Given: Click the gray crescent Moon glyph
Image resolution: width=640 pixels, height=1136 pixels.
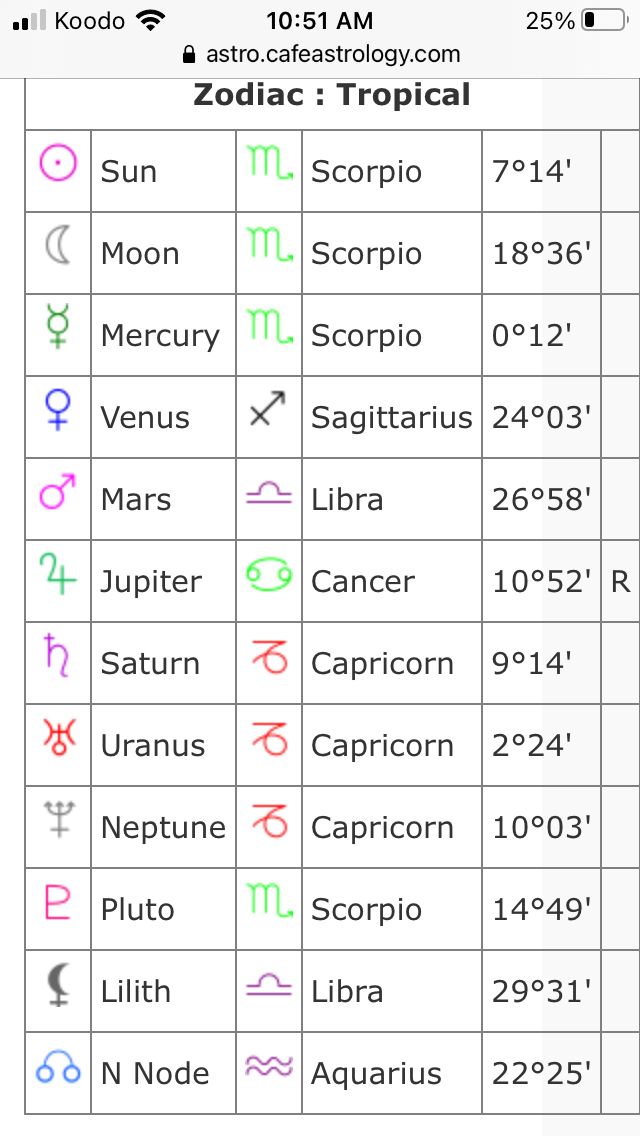Looking at the screenshot, I should (58, 245).
